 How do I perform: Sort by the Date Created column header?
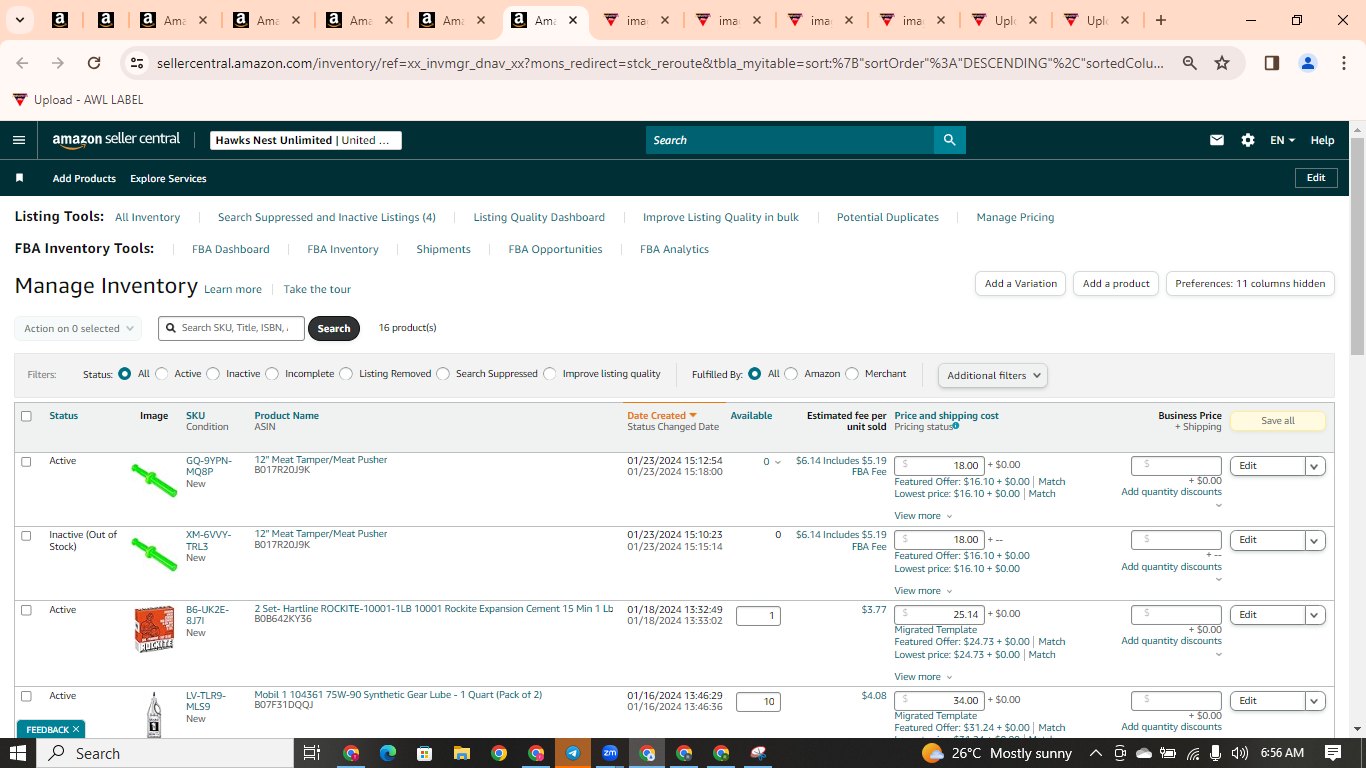(x=661, y=416)
